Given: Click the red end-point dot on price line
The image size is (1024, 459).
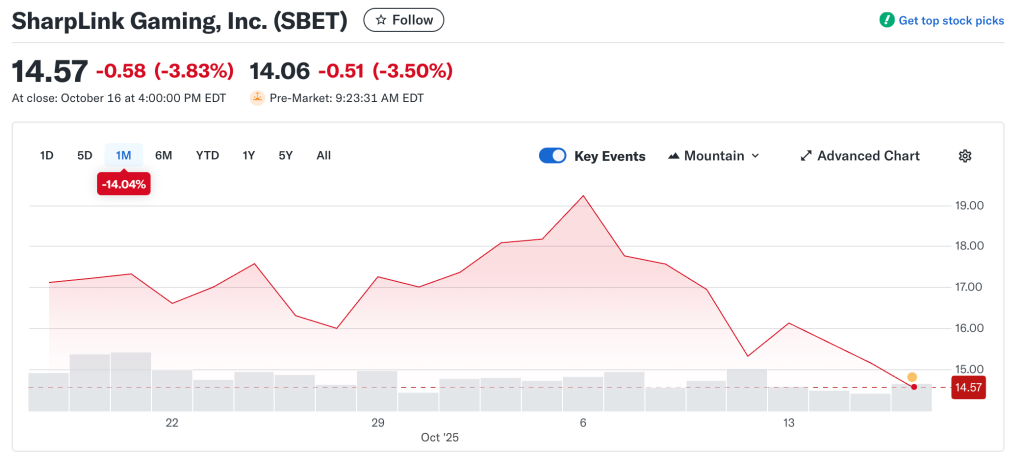Looking at the screenshot, I should 914,387.
